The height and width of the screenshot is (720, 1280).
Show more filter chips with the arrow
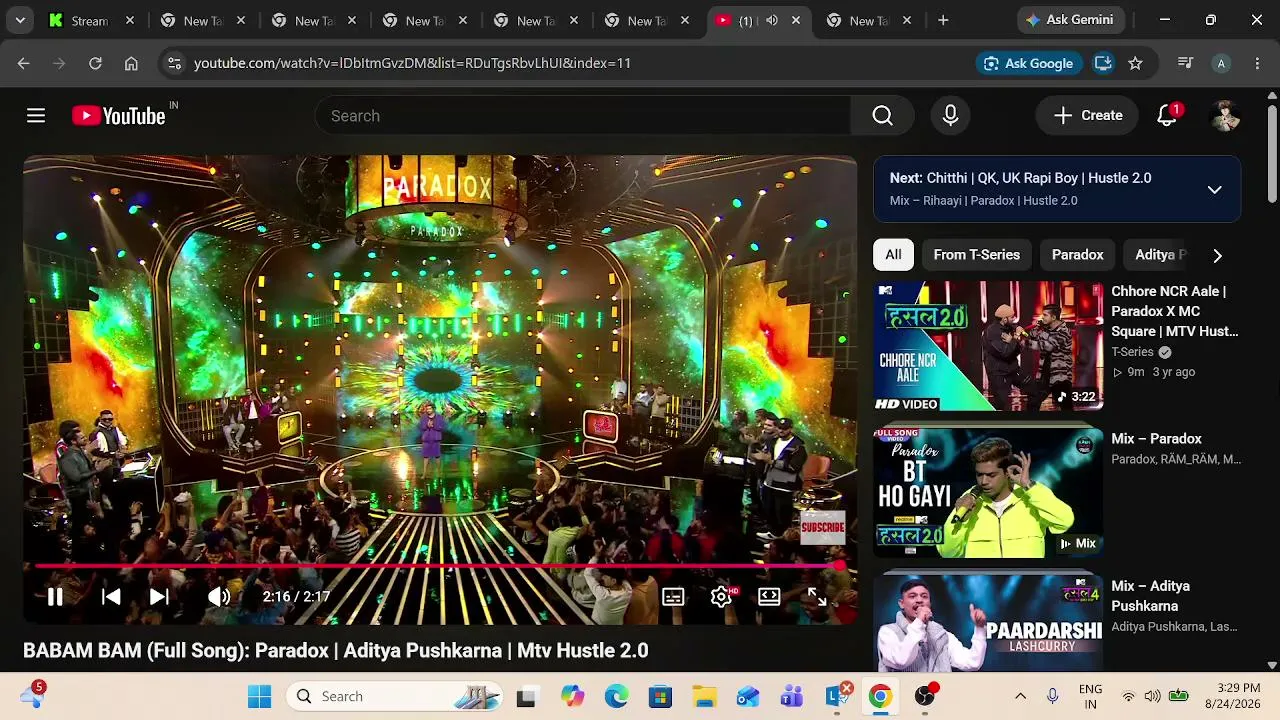coord(1217,255)
